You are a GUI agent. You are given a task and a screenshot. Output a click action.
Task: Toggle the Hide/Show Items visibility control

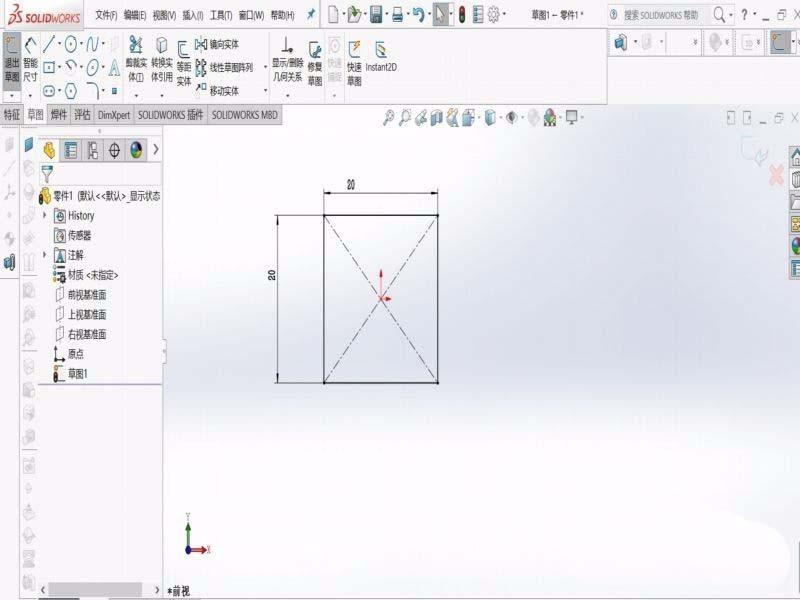511,117
